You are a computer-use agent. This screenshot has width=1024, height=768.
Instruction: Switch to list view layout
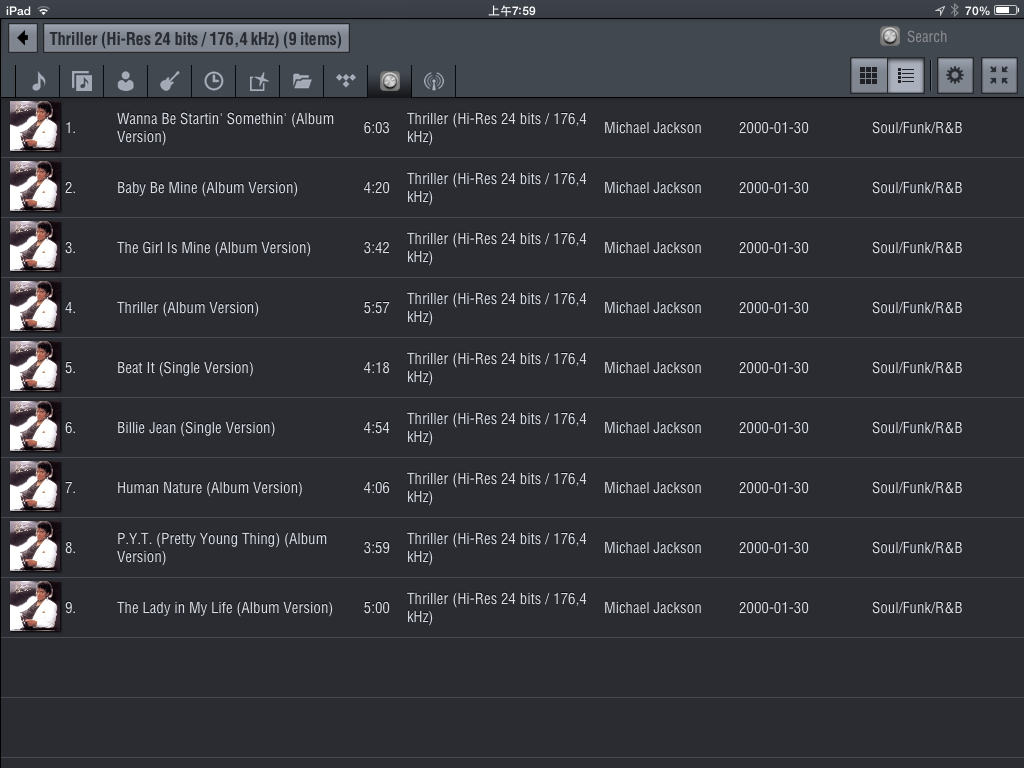click(x=906, y=76)
